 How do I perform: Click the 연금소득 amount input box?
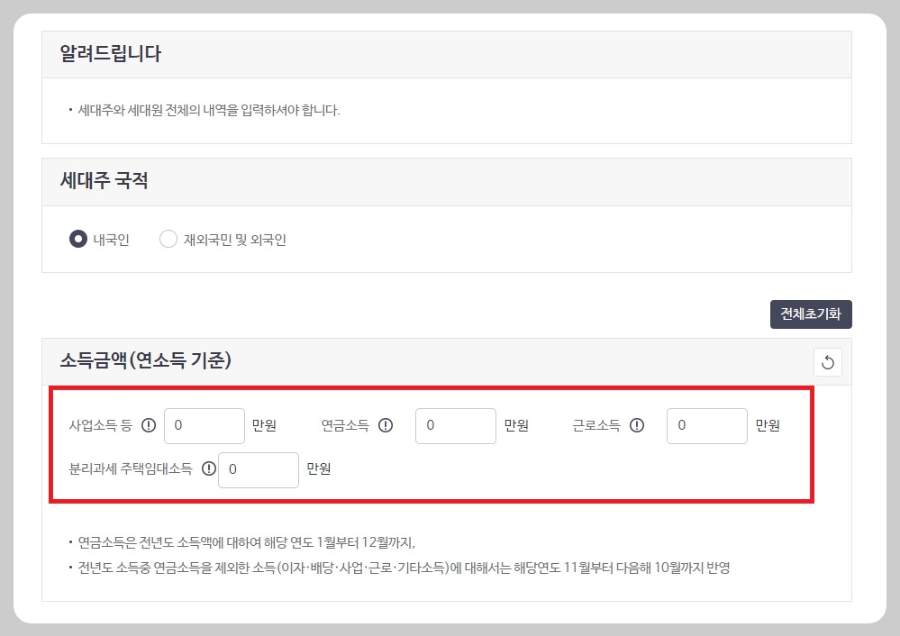pyautogui.click(x=456, y=425)
